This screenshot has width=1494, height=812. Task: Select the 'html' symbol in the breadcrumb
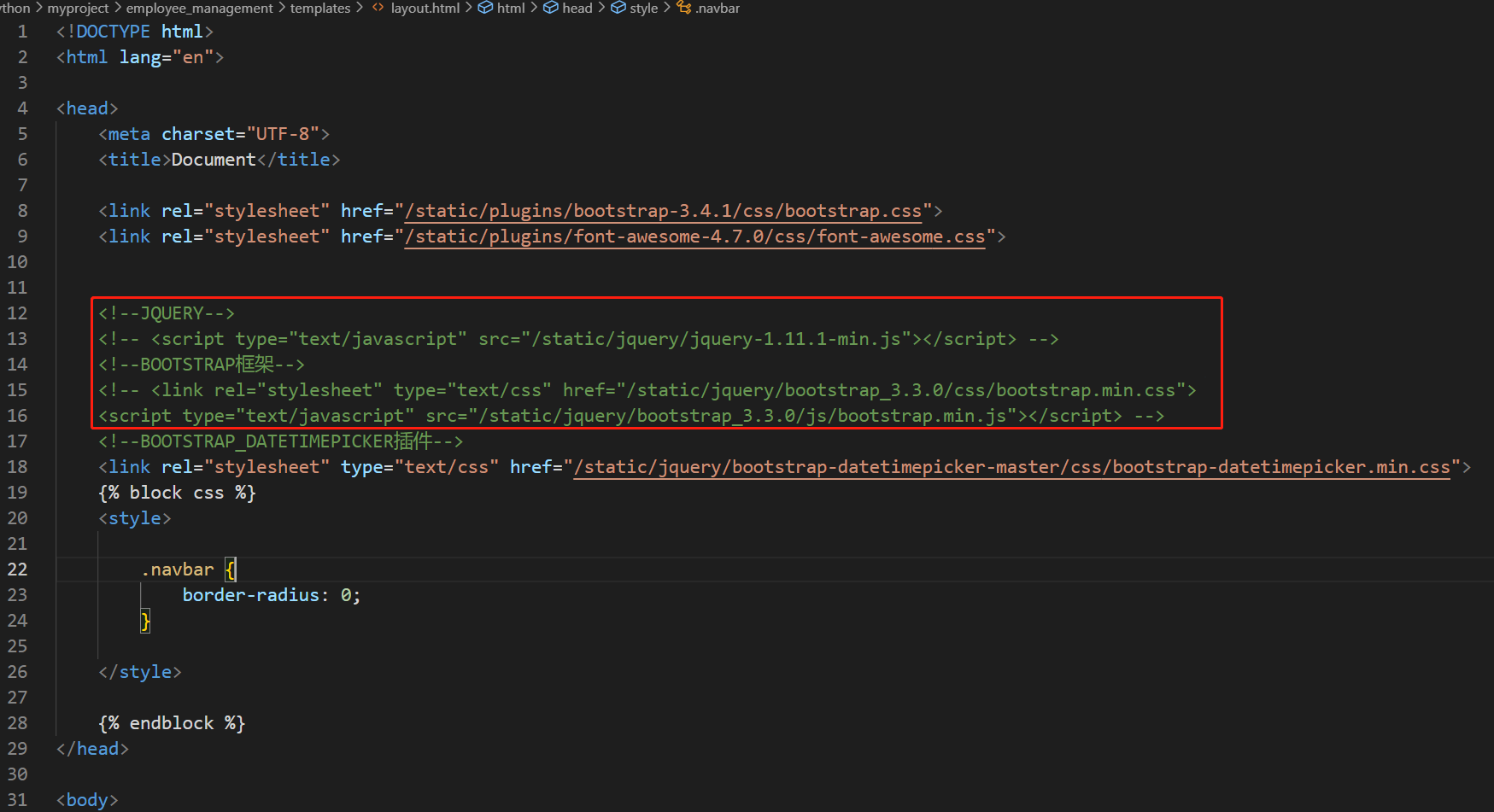pyautogui.click(x=511, y=8)
